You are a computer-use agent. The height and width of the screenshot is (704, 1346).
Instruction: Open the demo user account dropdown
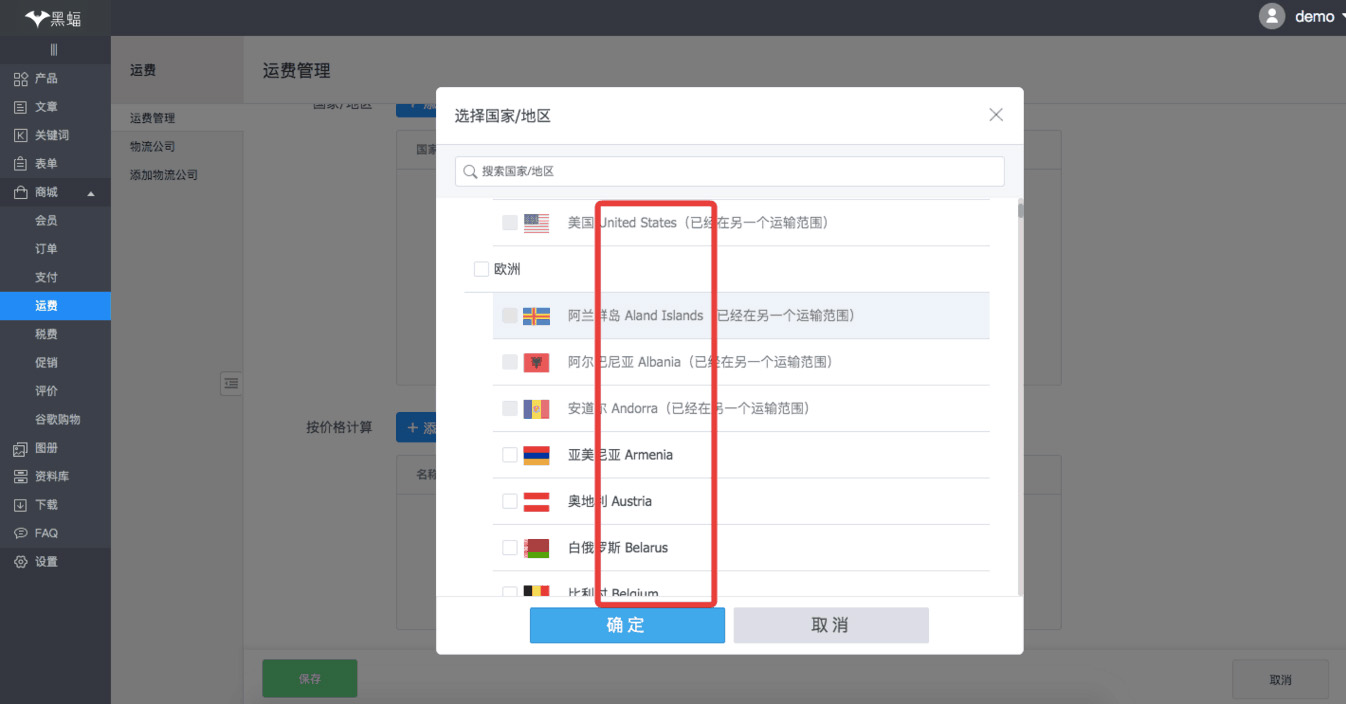(x=1302, y=16)
